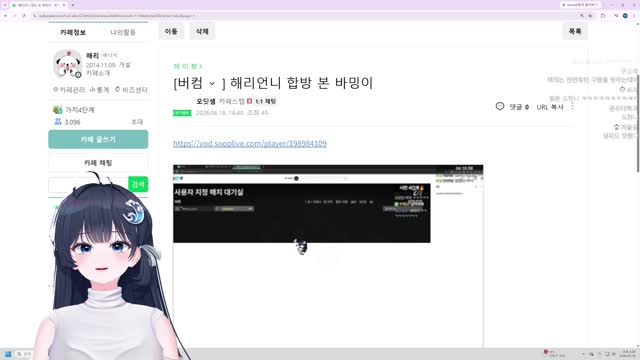Expand the 버컴 category dropdown in title
The height and width of the screenshot is (360, 640).
[212, 84]
